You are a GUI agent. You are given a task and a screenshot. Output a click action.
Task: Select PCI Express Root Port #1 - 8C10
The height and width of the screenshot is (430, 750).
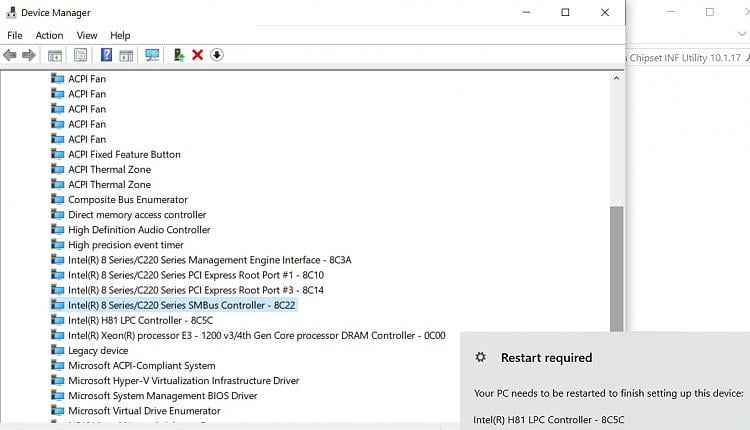coord(196,275)
